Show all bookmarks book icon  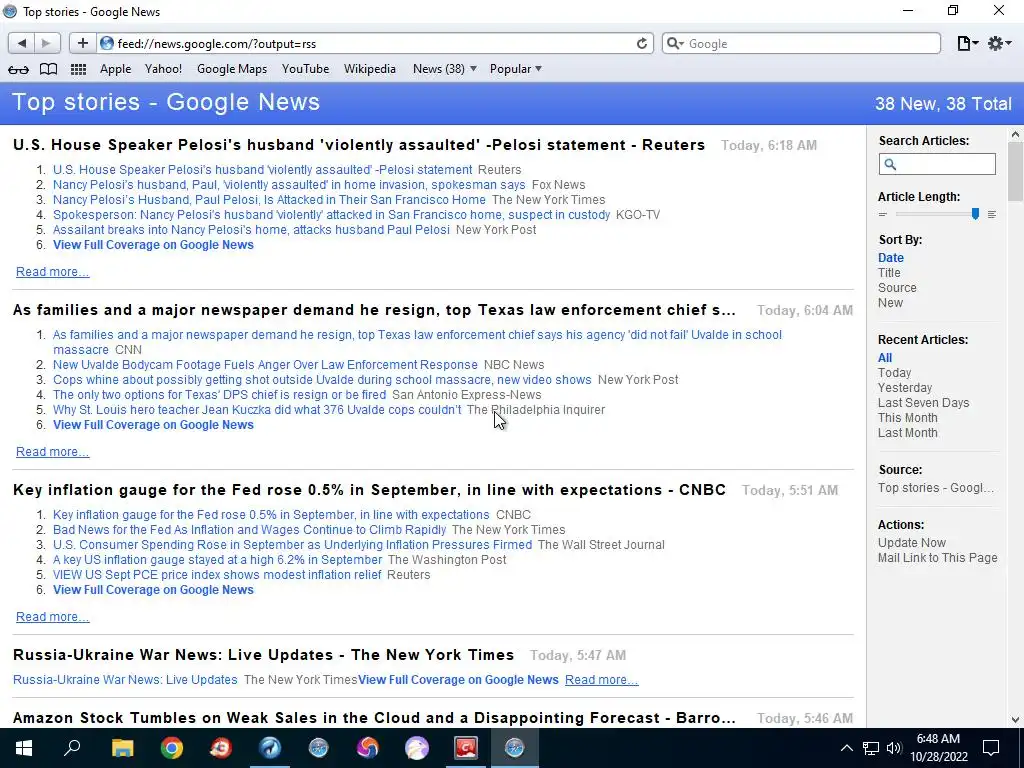click(x=48, y=69)
